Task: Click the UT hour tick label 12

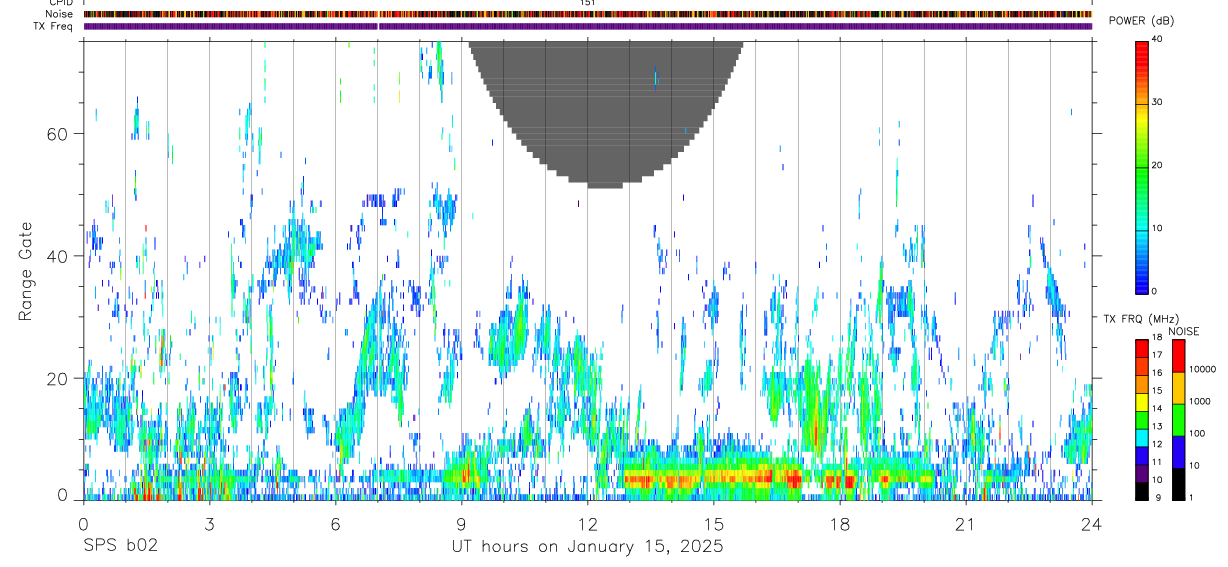Action: pyautogui.click(x=587, y=525)
